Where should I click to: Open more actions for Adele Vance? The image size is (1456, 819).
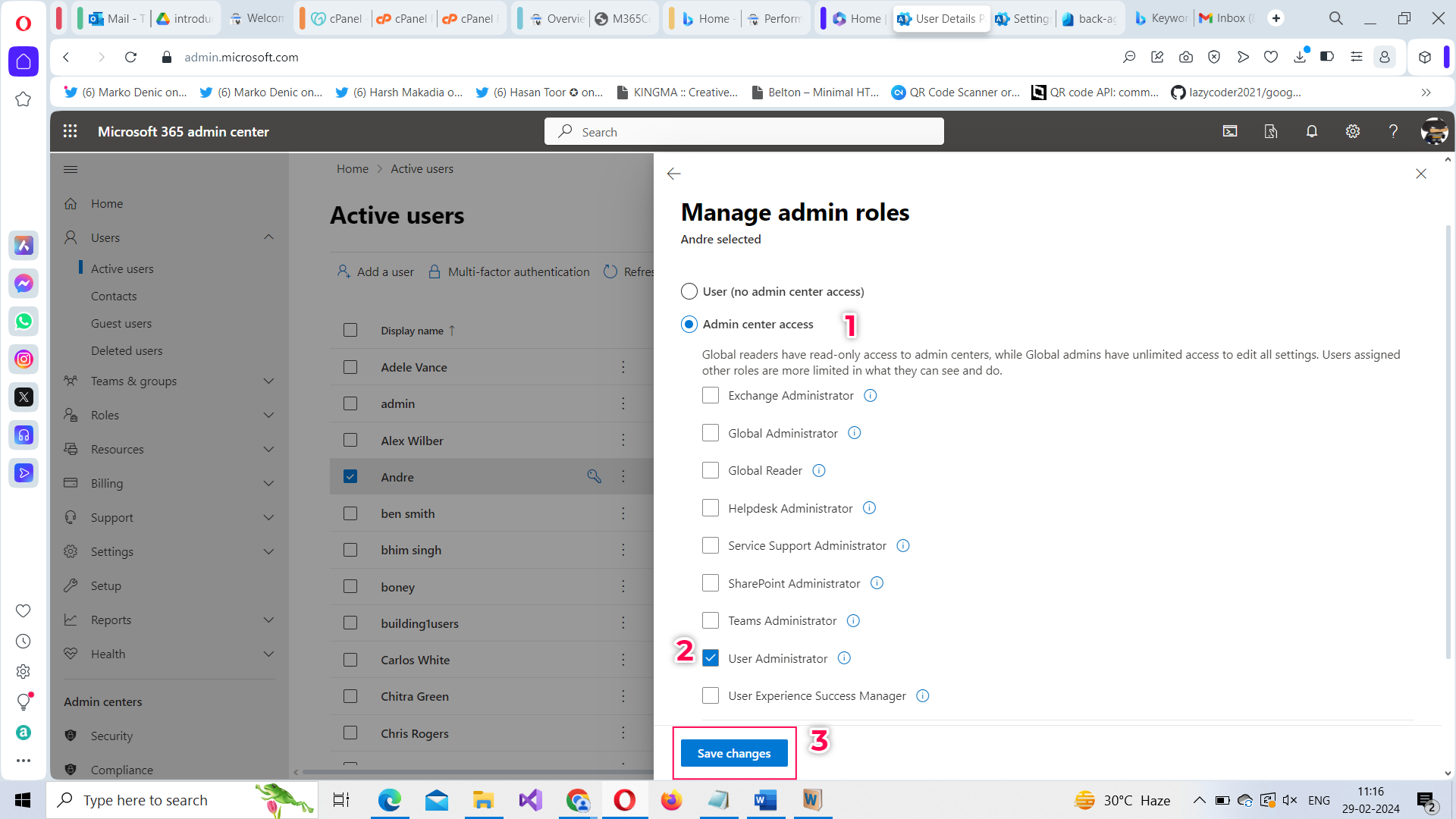click(623, 367)
